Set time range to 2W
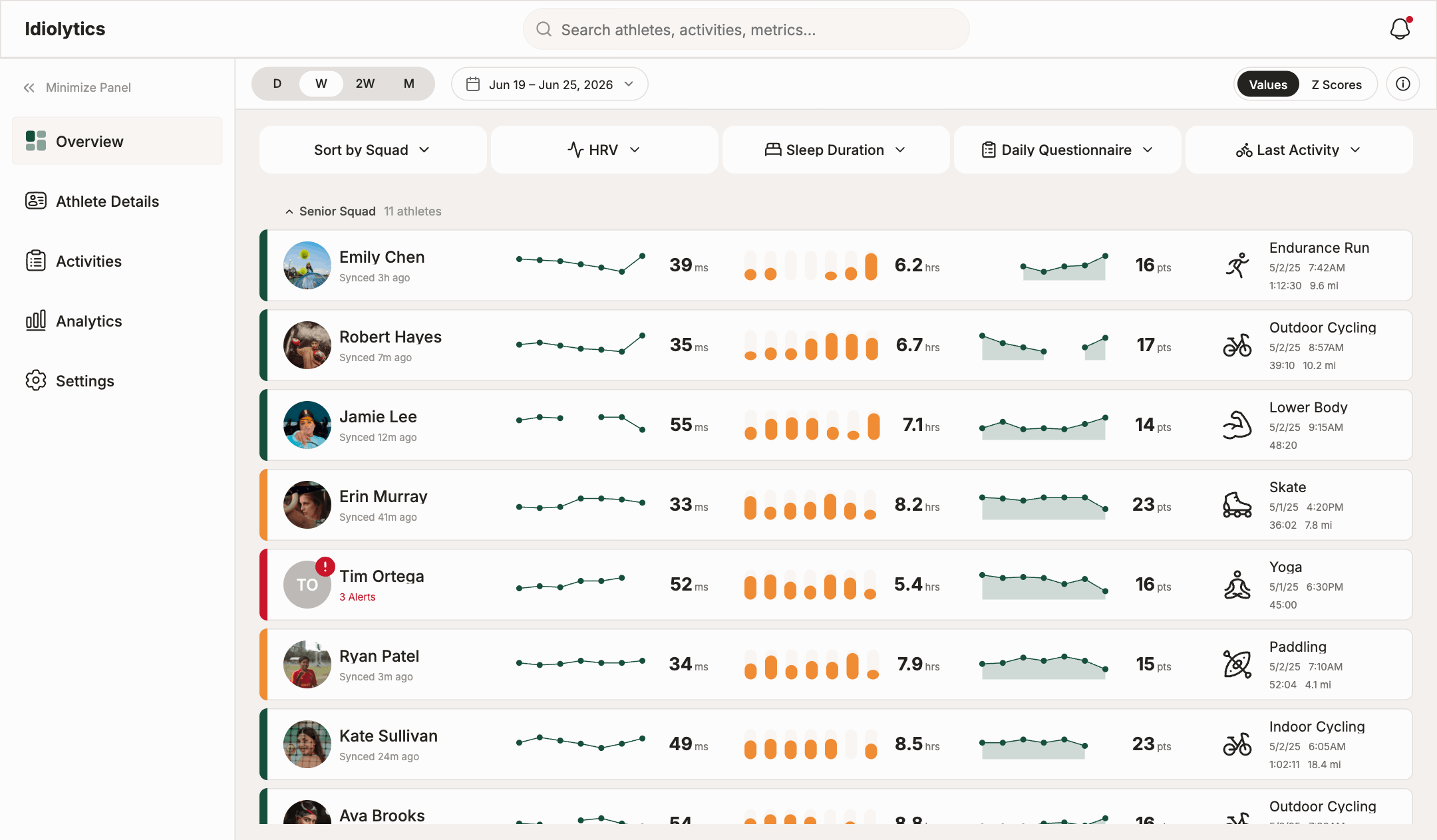Viewport: 1437px width, 840px height. point(365,84)
